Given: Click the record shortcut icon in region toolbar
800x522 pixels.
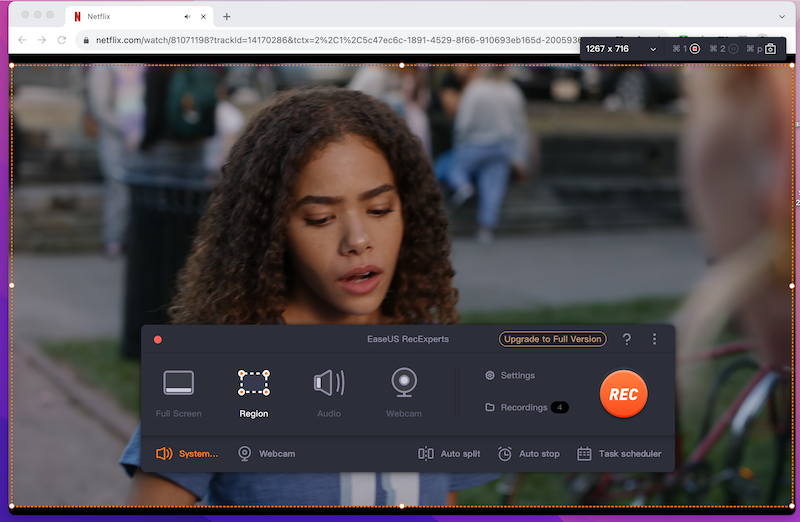Looking at the screenshot, I should [695, 49].
